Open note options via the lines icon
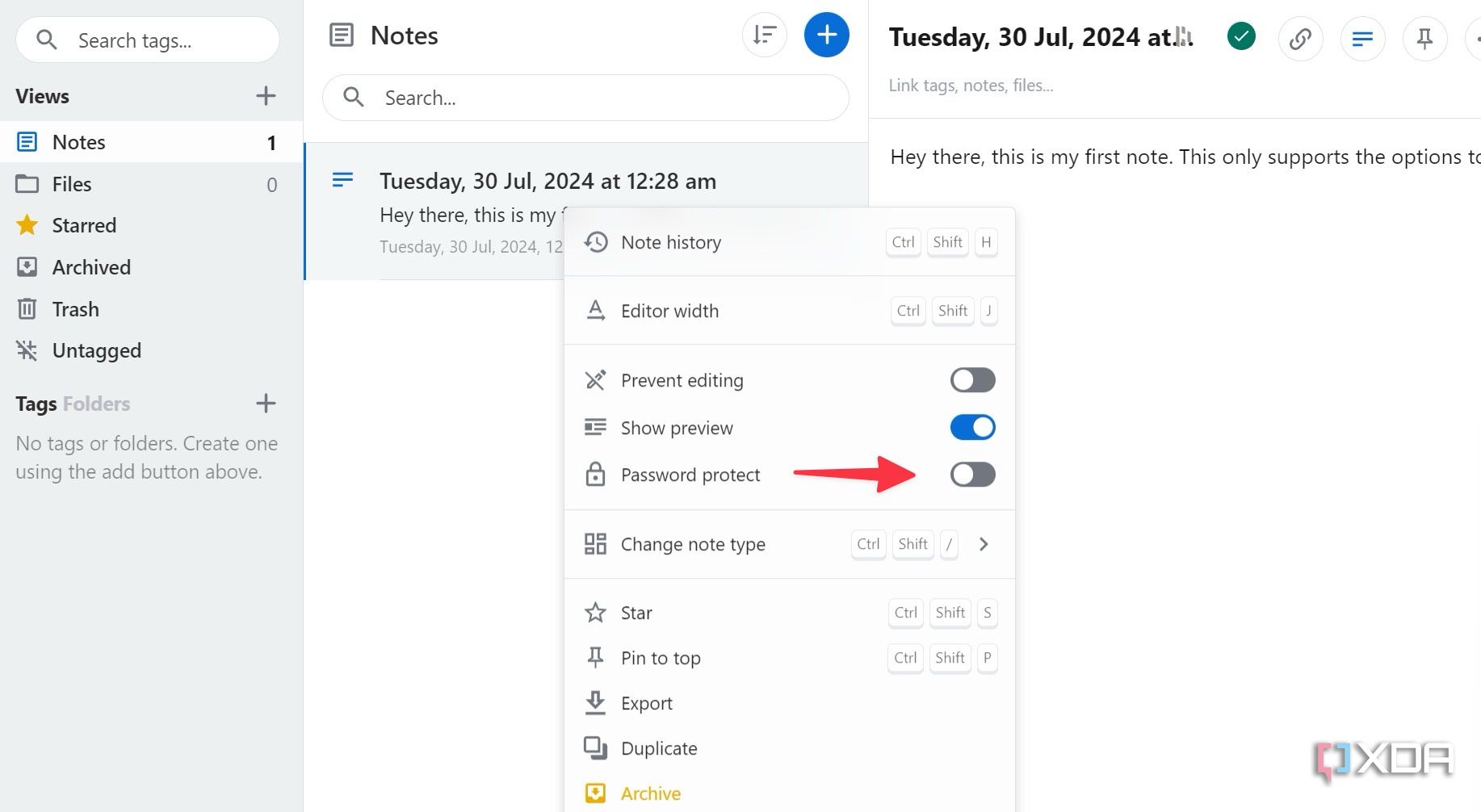The image size is (1481, 812). coord(1362,38)
